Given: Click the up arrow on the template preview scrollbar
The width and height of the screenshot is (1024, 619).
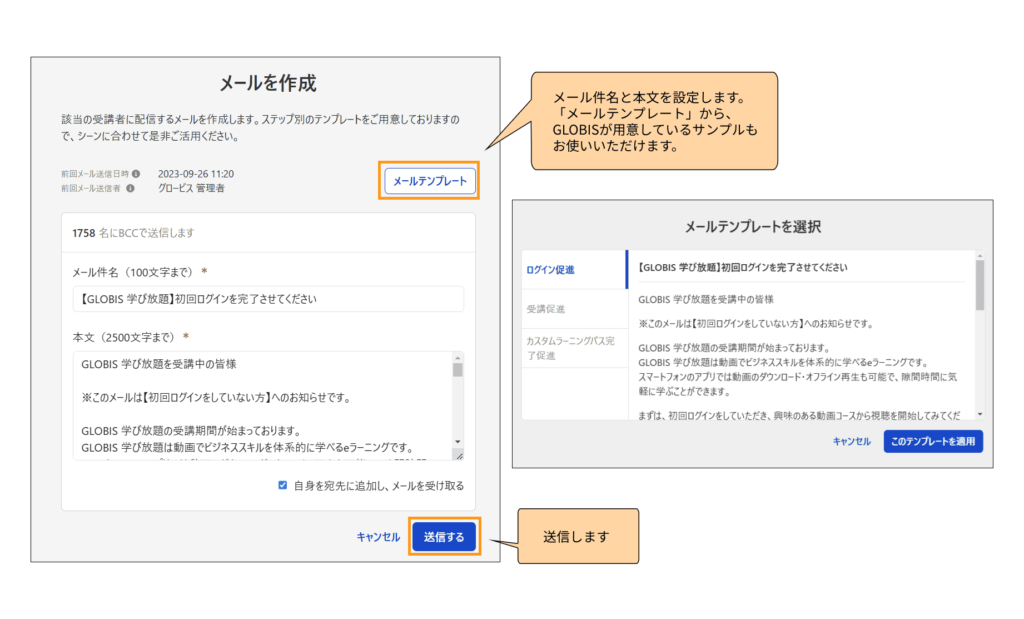Looking at the screenshot, I should coord(978,255).
